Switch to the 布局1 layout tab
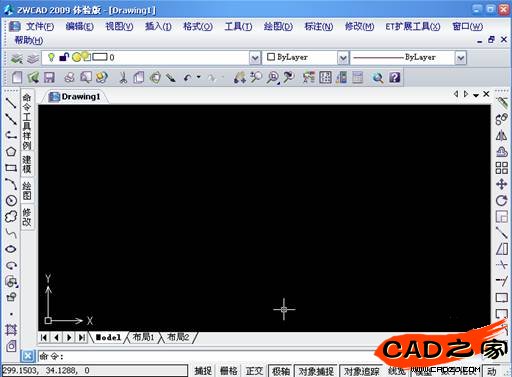This screenshot has height=377, width=512. (143, 337)
